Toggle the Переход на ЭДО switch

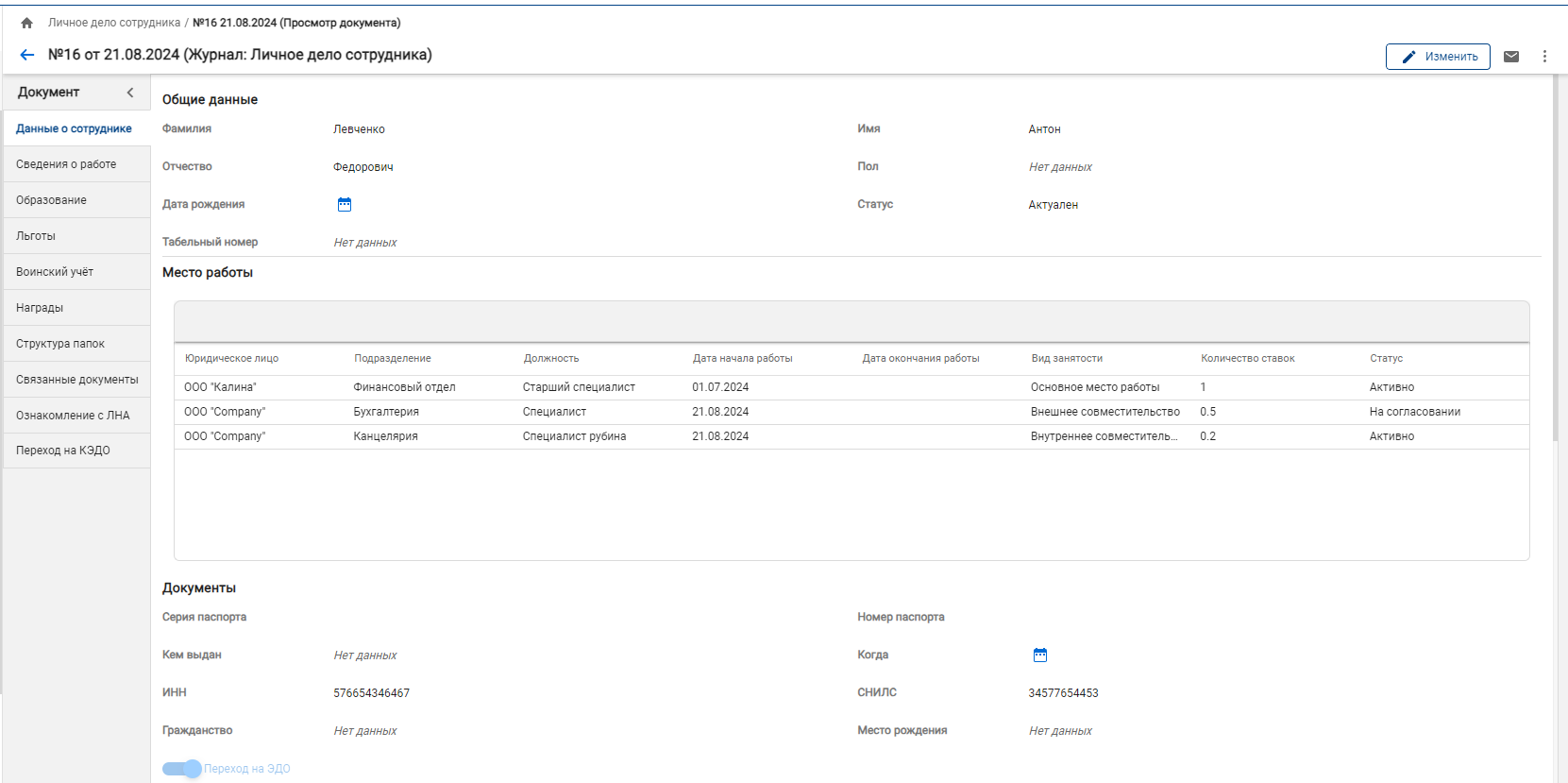182,769
